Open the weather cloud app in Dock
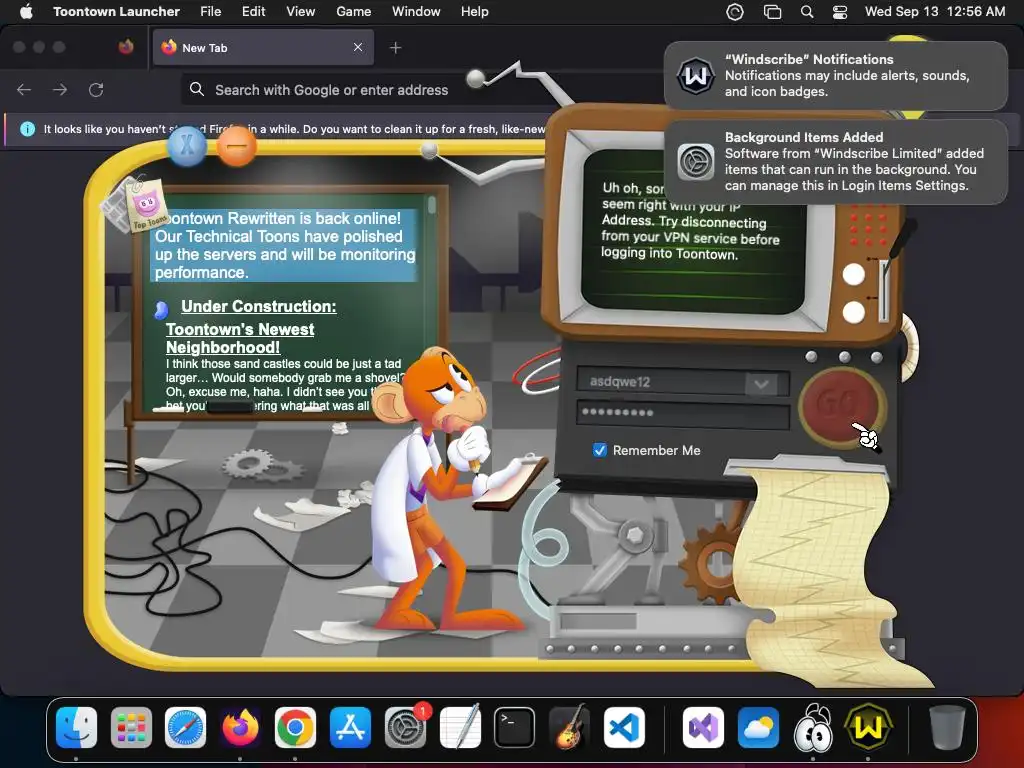 pyautogui.click(x=758, y=727)
